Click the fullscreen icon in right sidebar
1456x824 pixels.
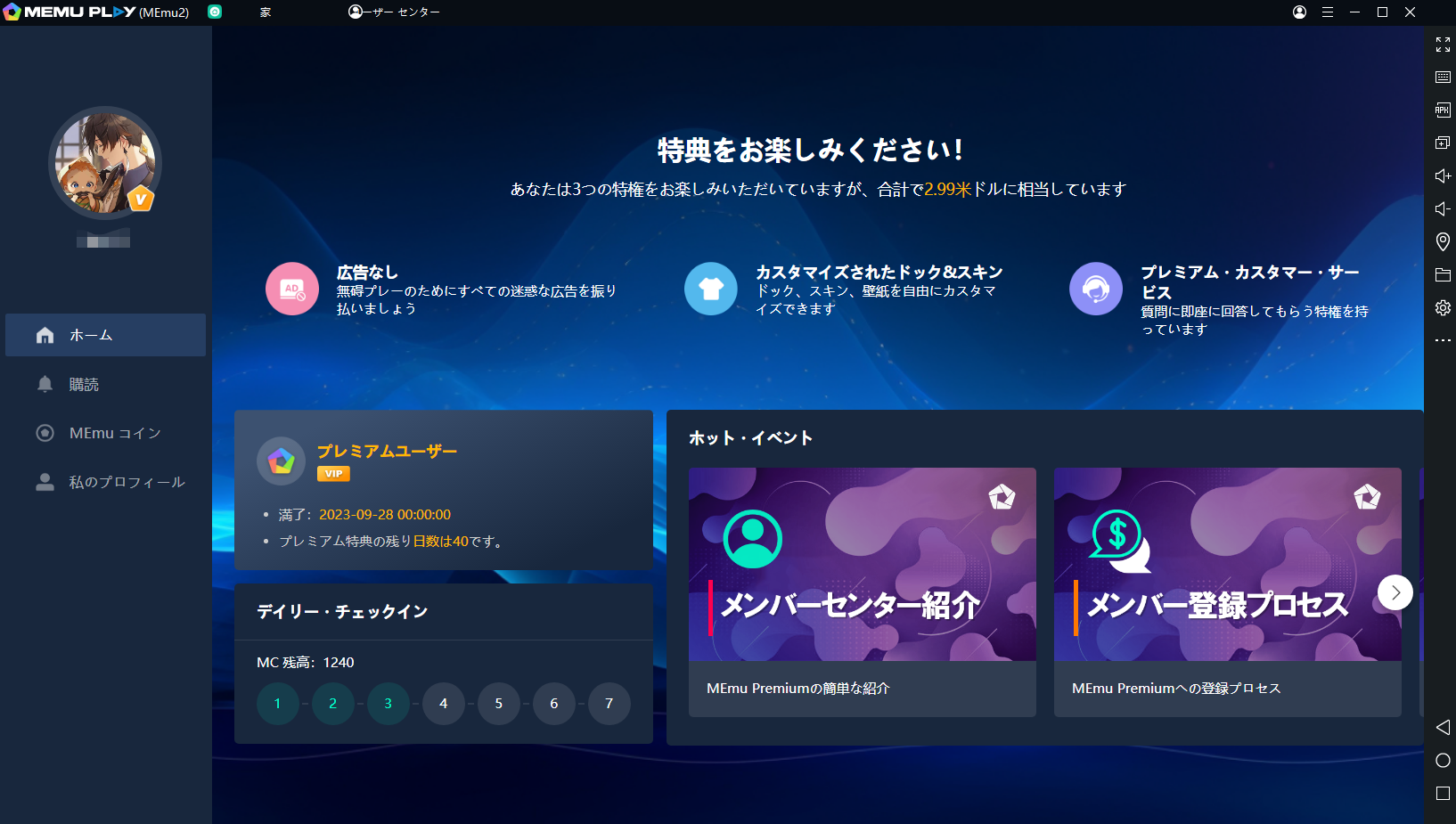1443,45
